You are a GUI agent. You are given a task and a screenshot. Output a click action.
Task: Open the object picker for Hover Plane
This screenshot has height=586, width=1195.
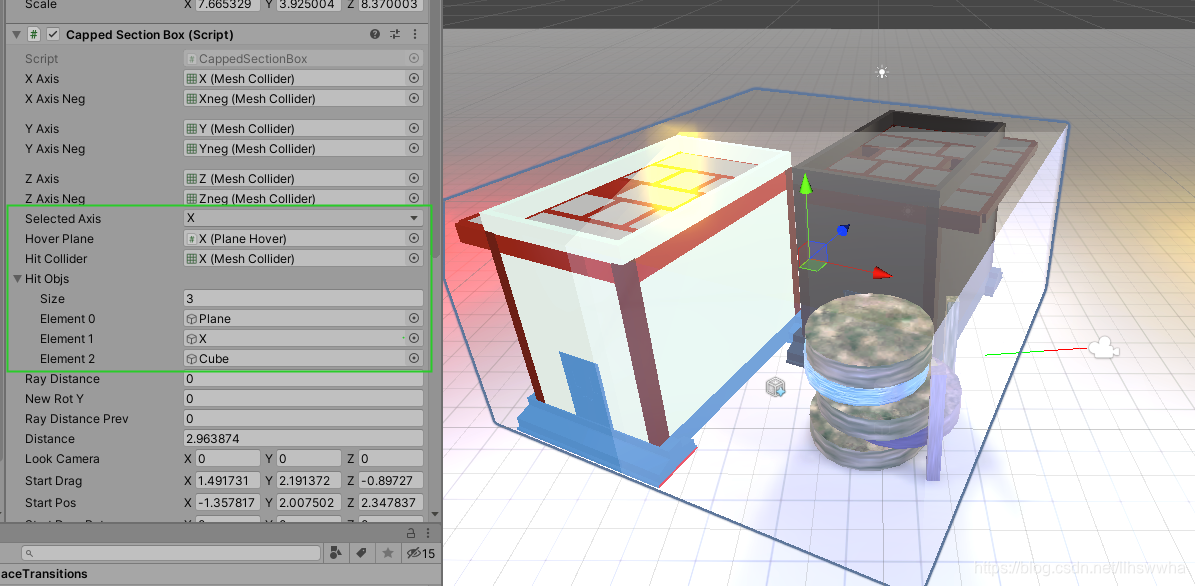pyautogui.click(x=412, y=238)
